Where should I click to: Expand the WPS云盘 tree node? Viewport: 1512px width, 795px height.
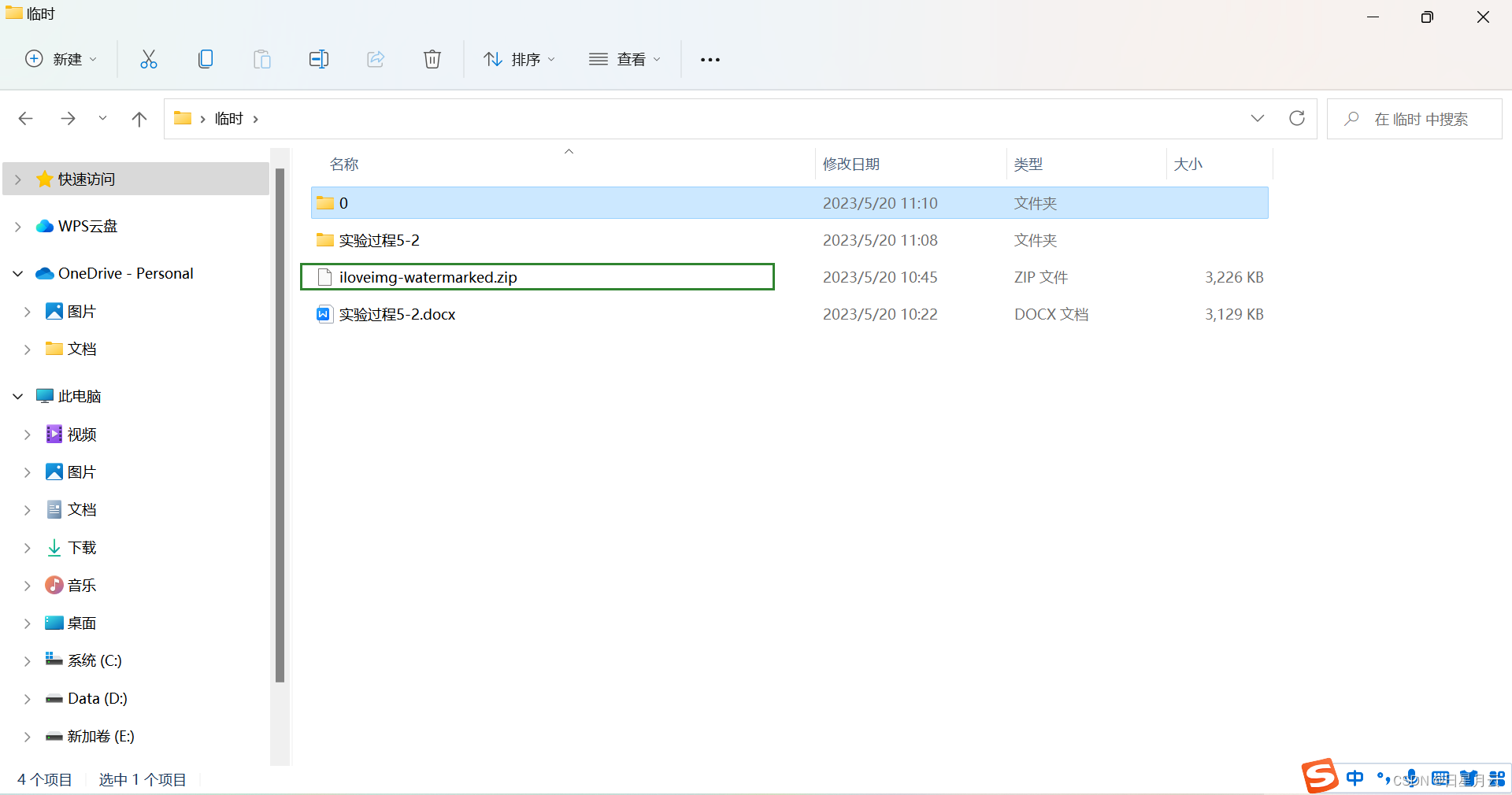(18, 227)
